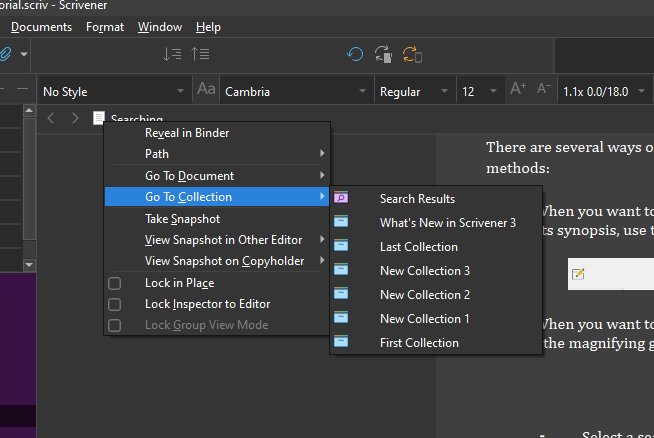Expand View Snapshot on Copyholder arrow
This screenshot has width=654, height=438.
click(322, 261)
